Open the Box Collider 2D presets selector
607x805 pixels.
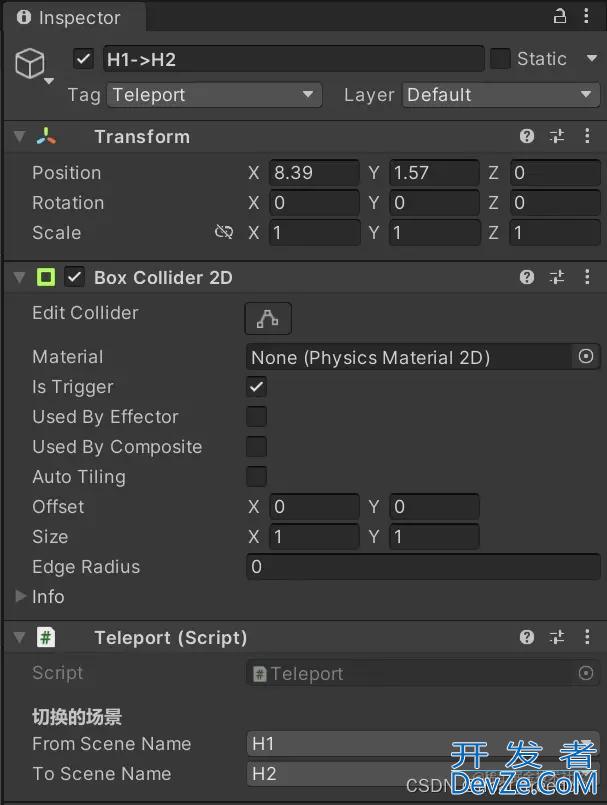click(x=557, y=277)
